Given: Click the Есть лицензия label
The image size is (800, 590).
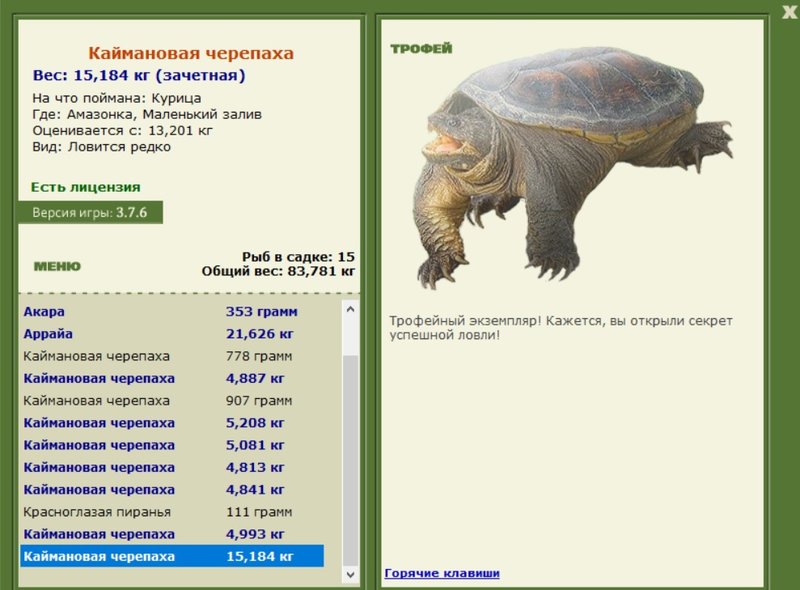Looking at the screenshot, I should tap(86, 187).
